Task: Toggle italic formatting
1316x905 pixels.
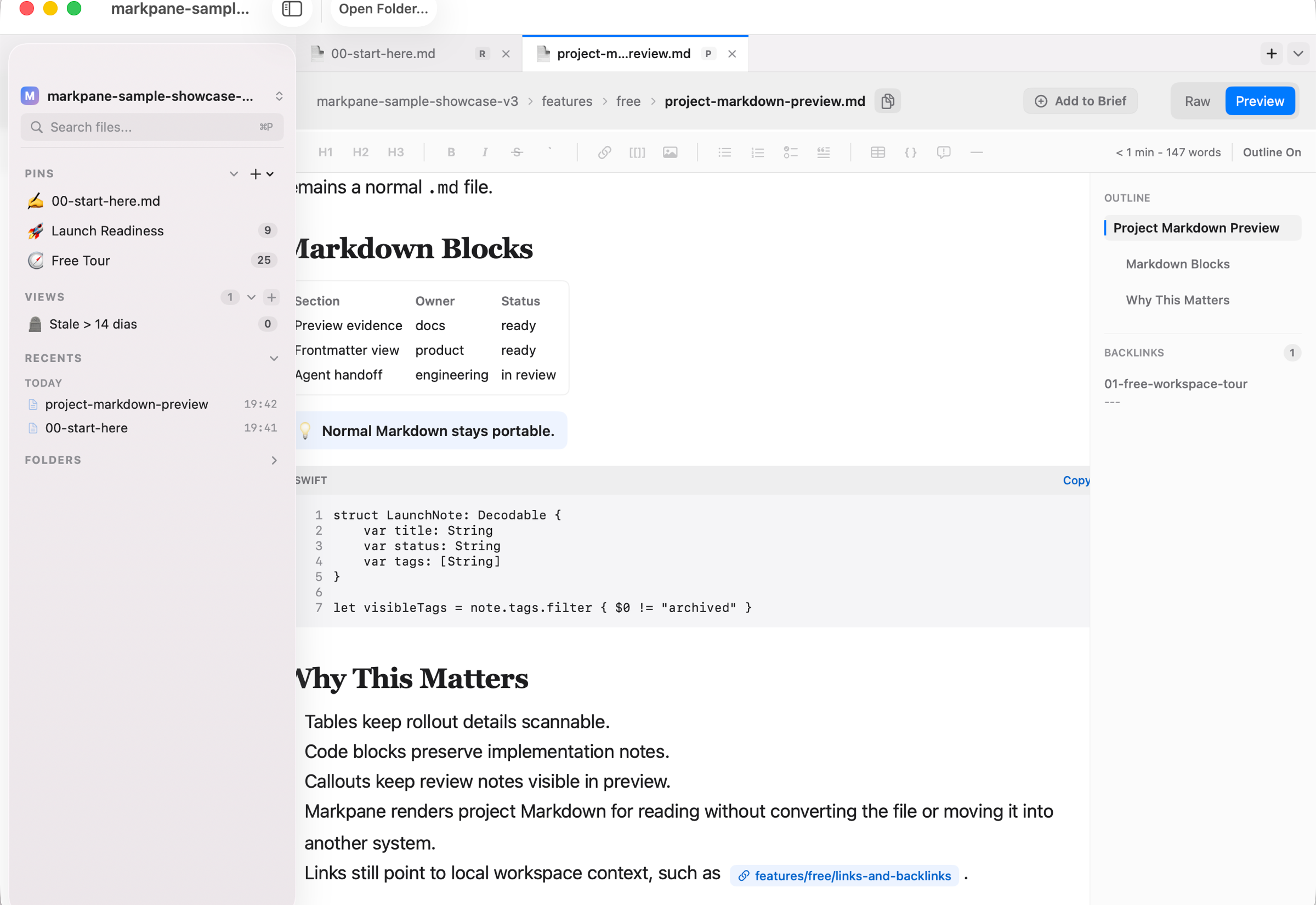Action: pos(485,152)
